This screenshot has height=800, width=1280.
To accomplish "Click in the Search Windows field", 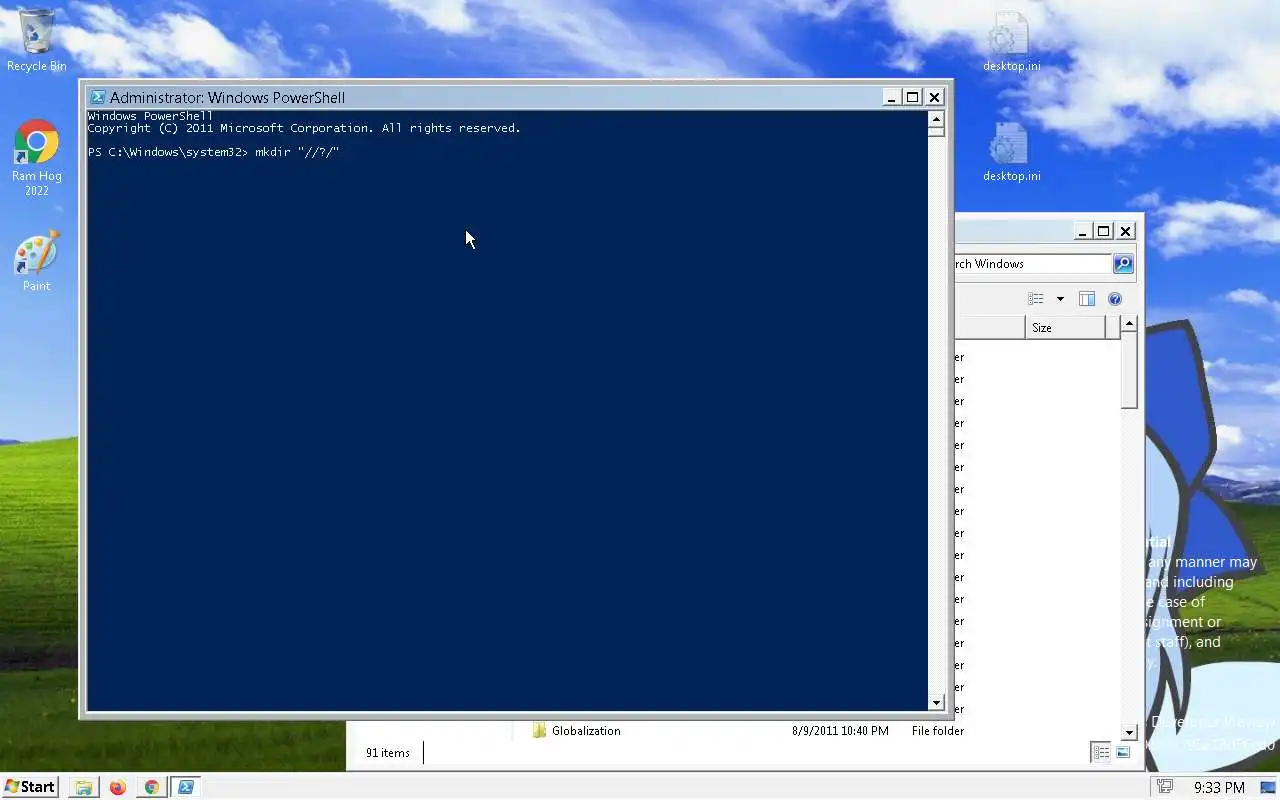I will tap(1032, 264).
